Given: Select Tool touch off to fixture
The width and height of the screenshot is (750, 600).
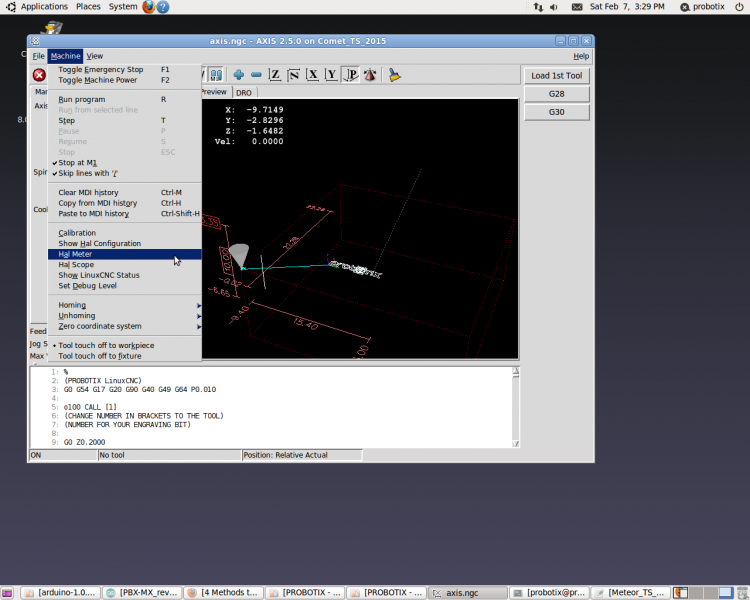Looking at the screenshot, I should [99, 355].
